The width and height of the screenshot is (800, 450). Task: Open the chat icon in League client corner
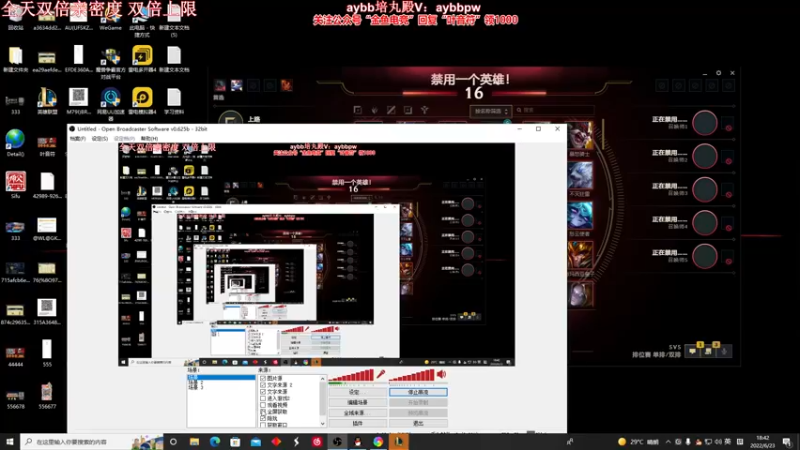692,352
